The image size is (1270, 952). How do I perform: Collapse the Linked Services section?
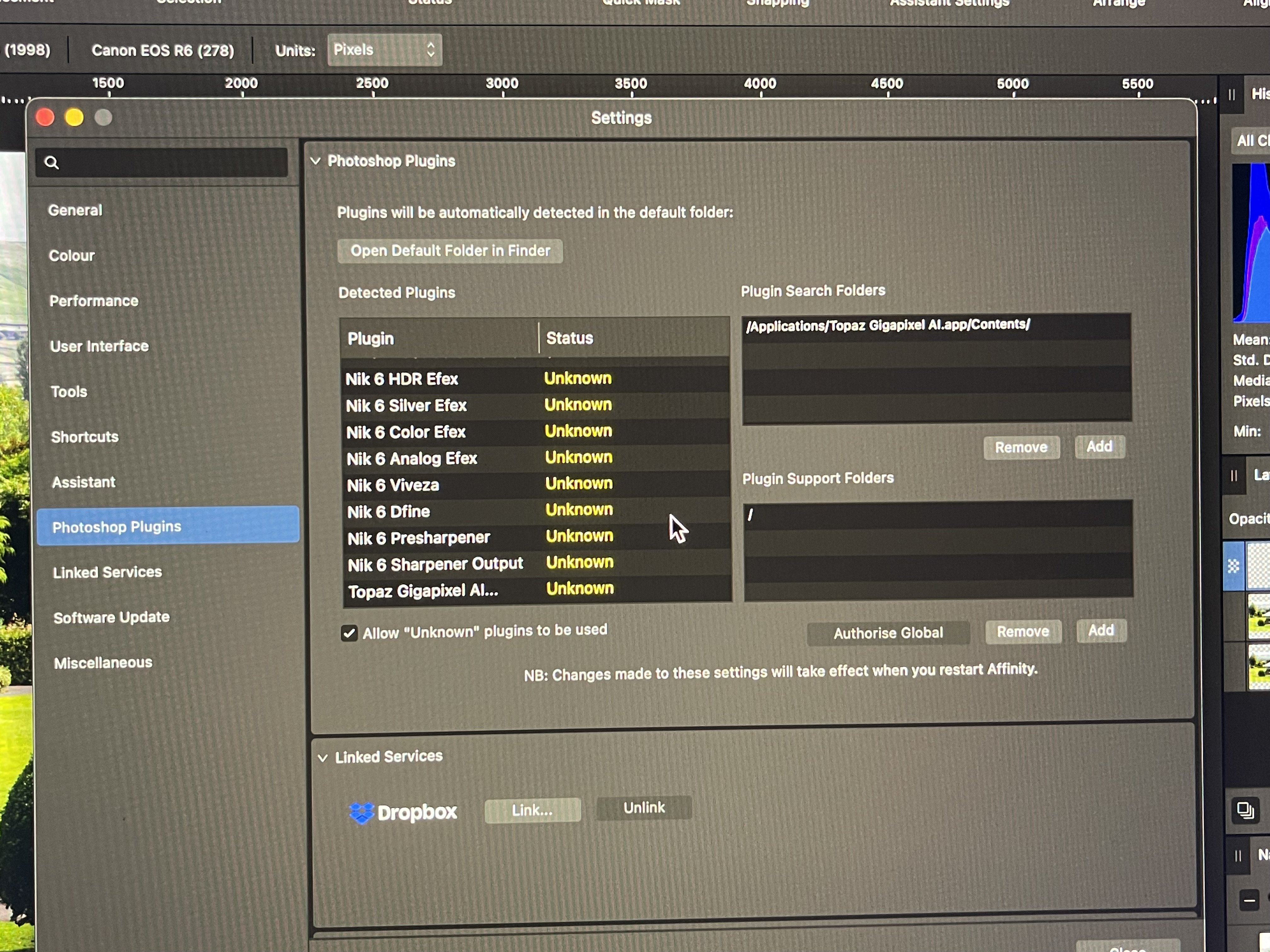coord(323,758)
